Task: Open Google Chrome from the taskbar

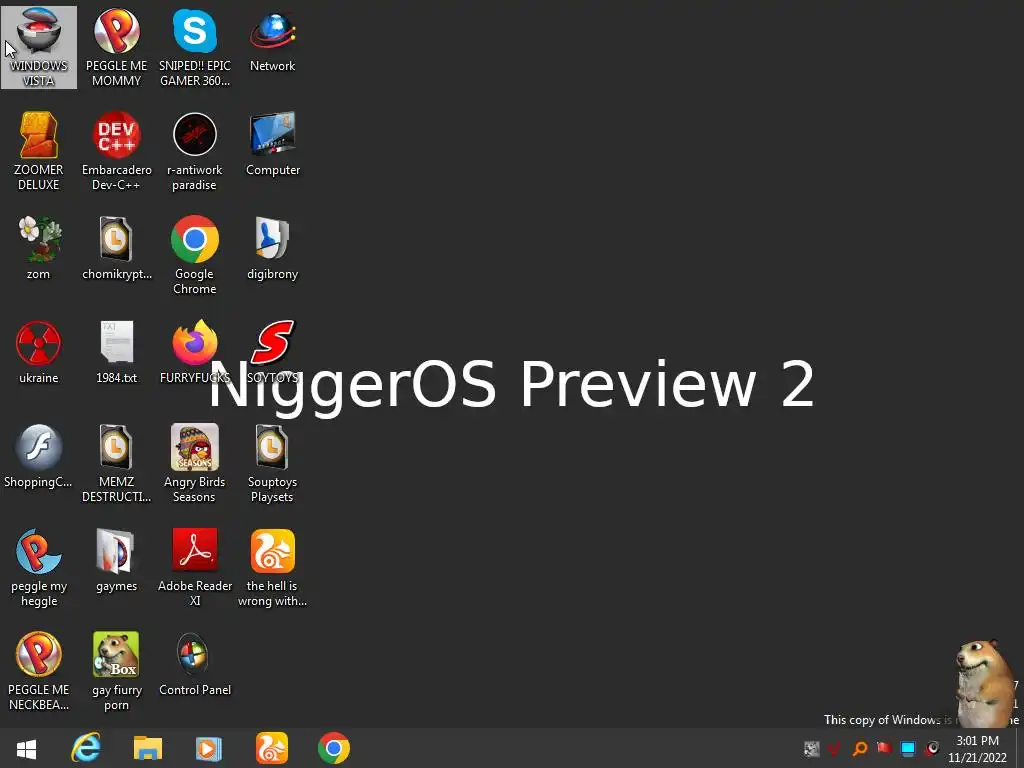Action: tap(334, 748)
